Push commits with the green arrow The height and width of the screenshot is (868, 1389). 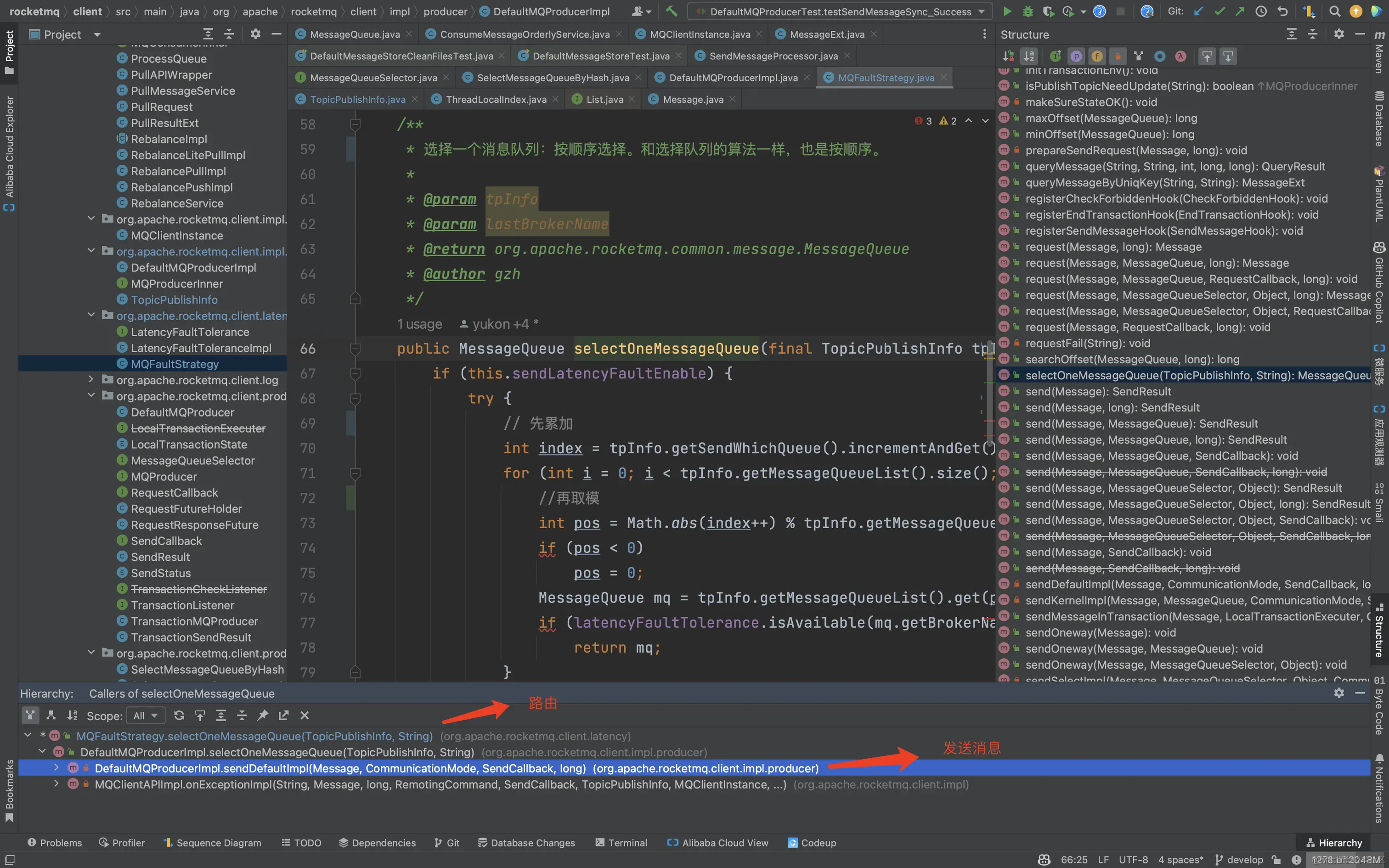(x=1240, y=11)
